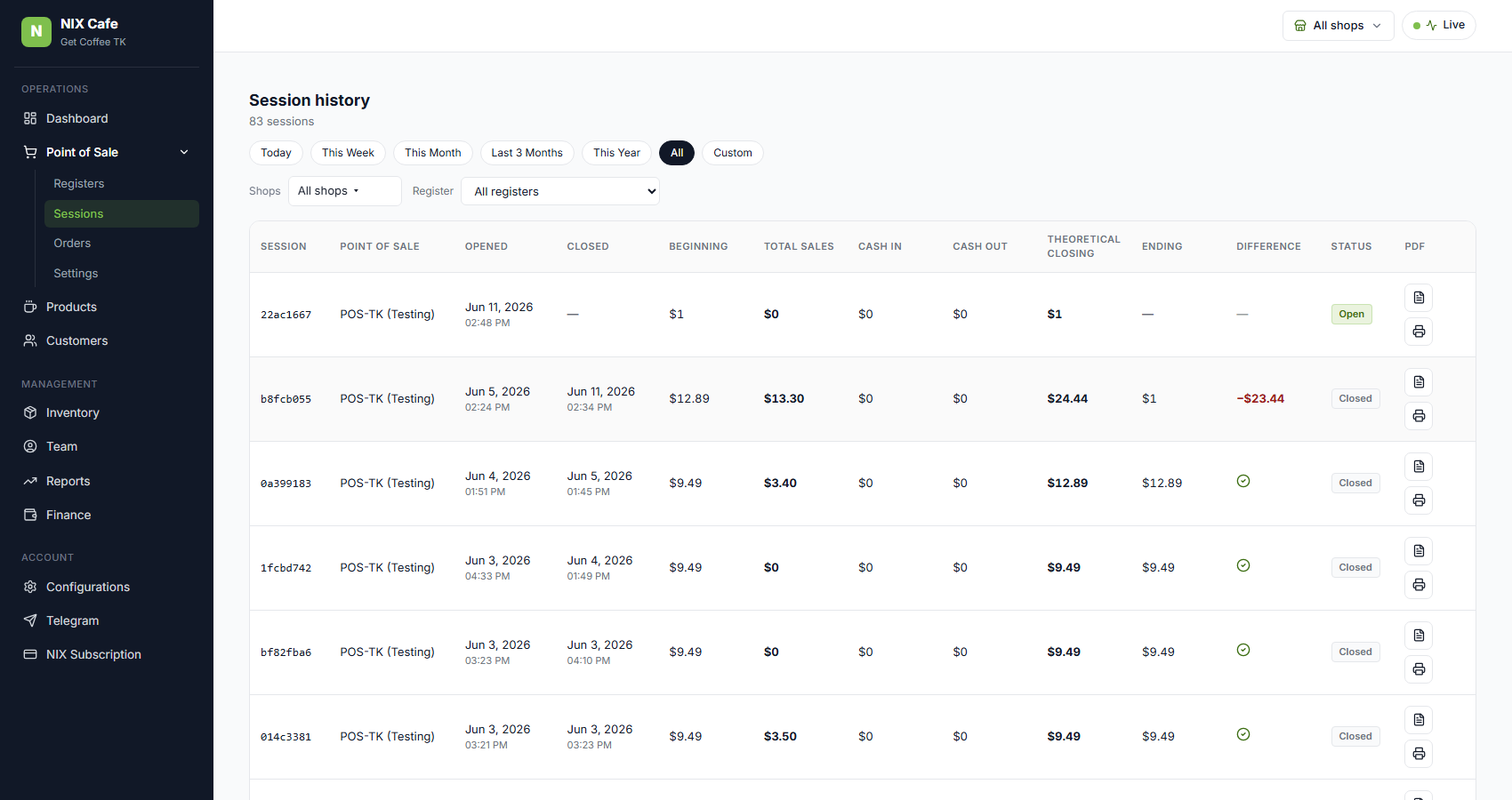This screenshot has height=800, width=1512.
Task: Filter sessions by This Year
Action: [x=616, y=153]
